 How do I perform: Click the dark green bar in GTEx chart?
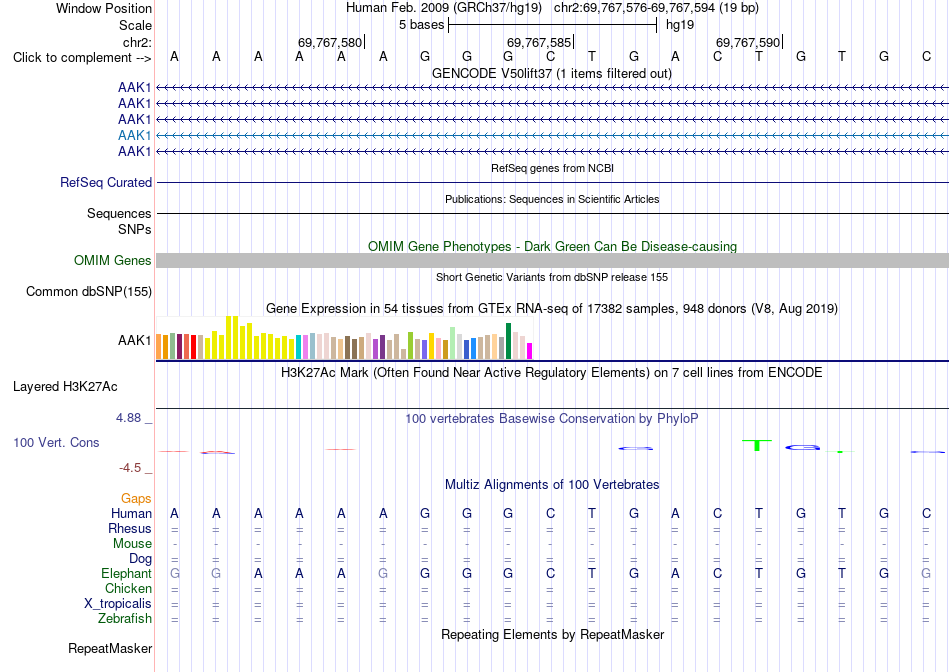pos(508,341)
